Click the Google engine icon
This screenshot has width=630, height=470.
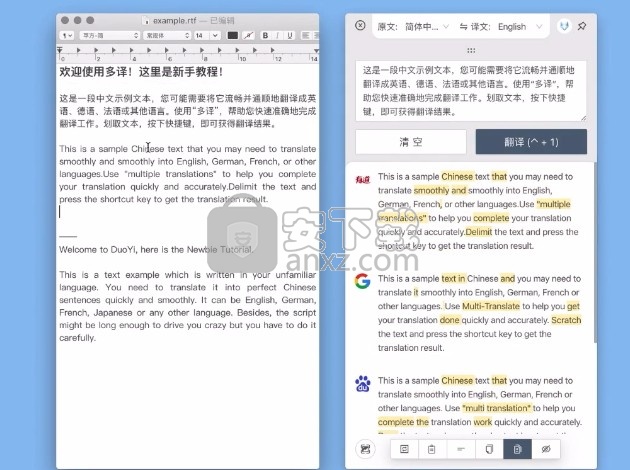(x=362, y=281)
